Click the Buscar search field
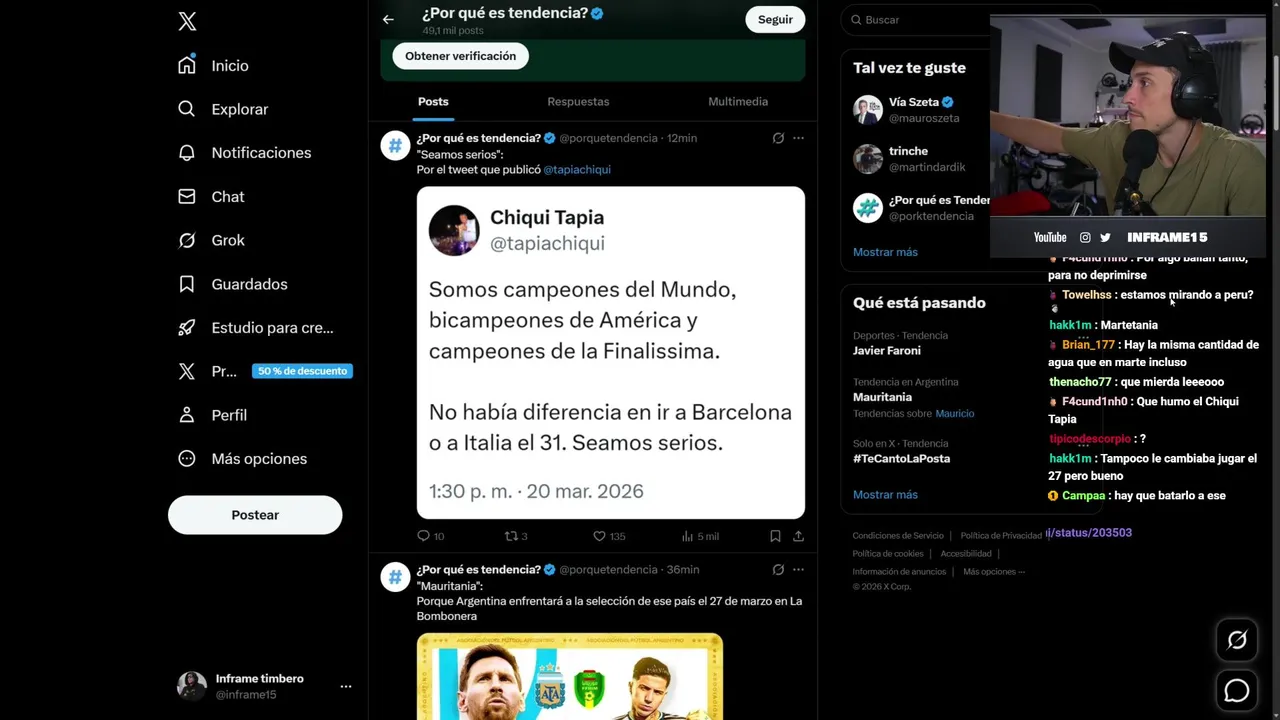This screenshot has height=720, width=1280. coord(915,20)
